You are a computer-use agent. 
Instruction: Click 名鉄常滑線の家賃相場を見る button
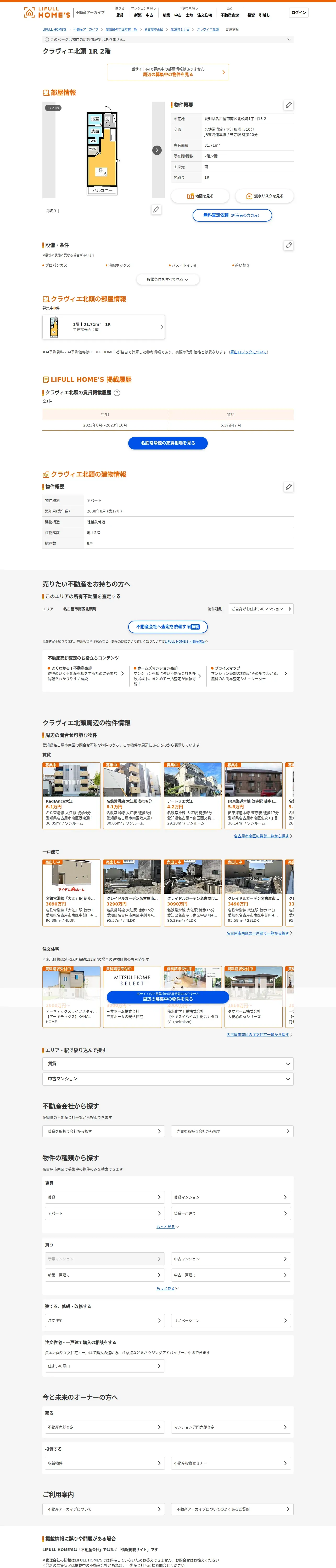pos(168,443)
